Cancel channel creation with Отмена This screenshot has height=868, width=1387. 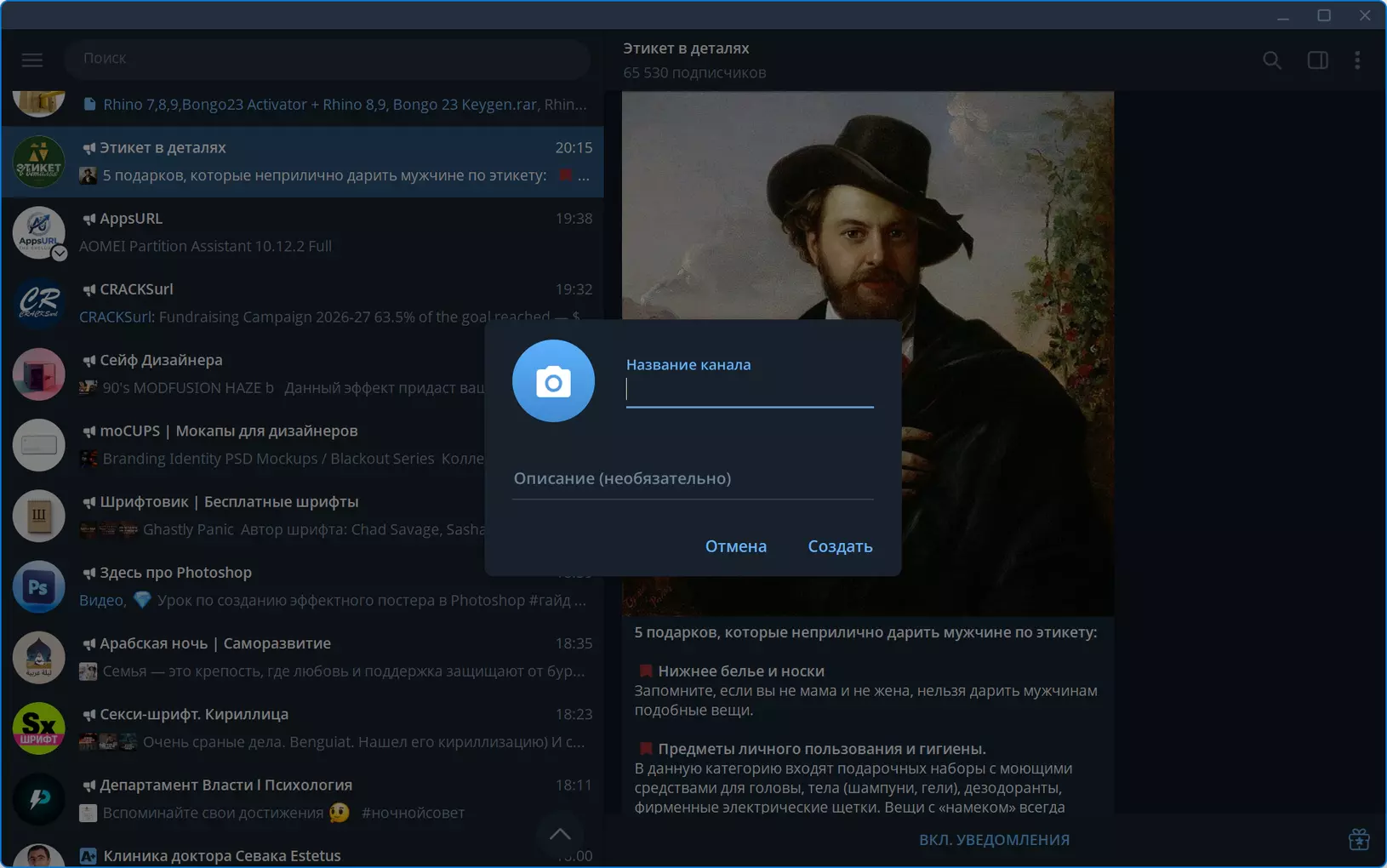pyautogui.click(x=736, y=546)
